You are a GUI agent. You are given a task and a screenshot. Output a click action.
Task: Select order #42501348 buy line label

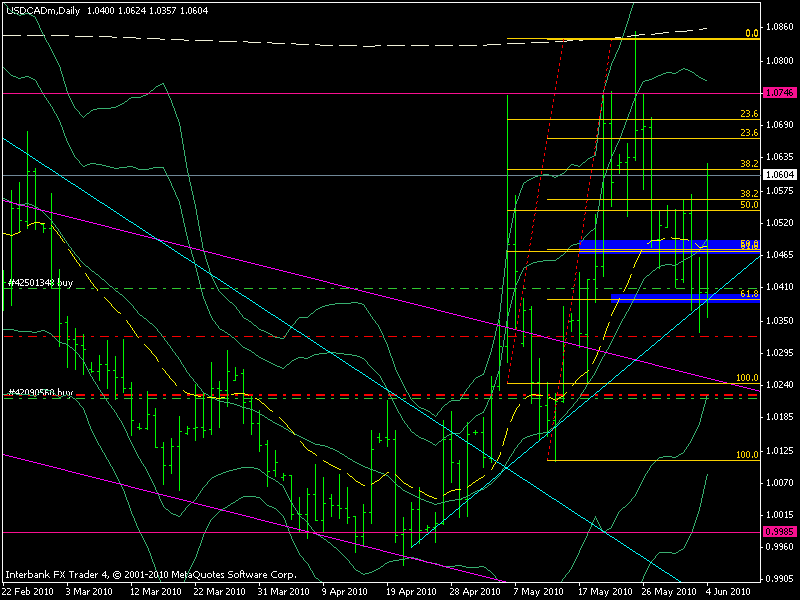pyautogui.click(x=41, y=282)
